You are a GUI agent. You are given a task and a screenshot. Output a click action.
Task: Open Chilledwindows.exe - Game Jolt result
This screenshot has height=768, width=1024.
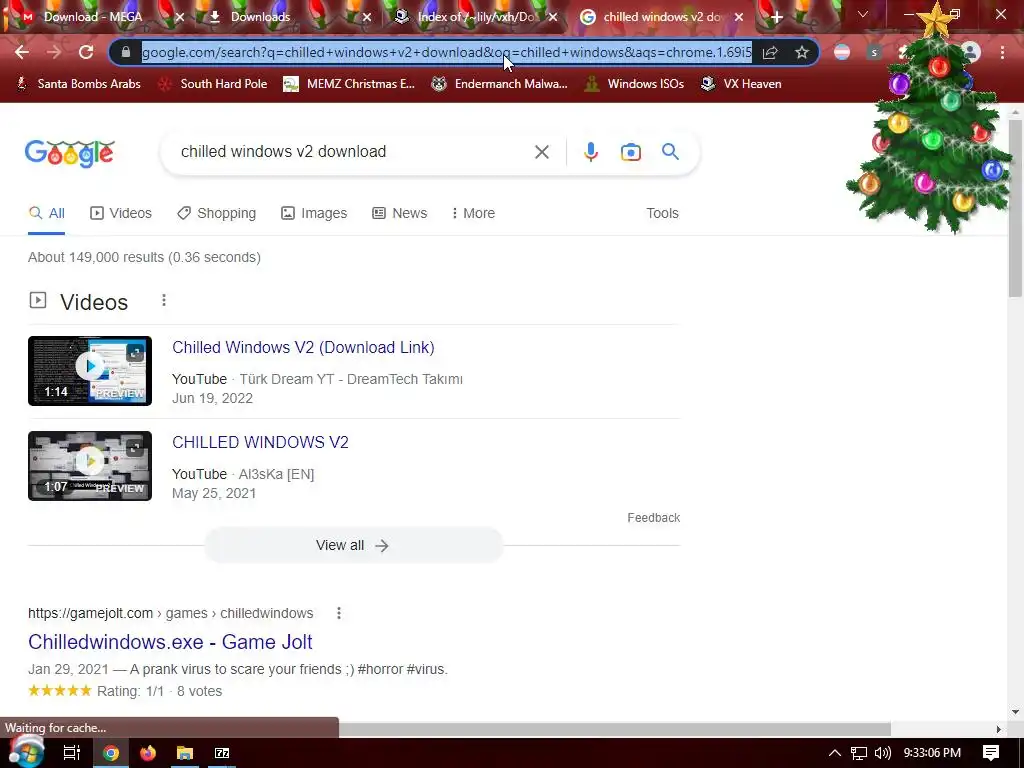170,642
